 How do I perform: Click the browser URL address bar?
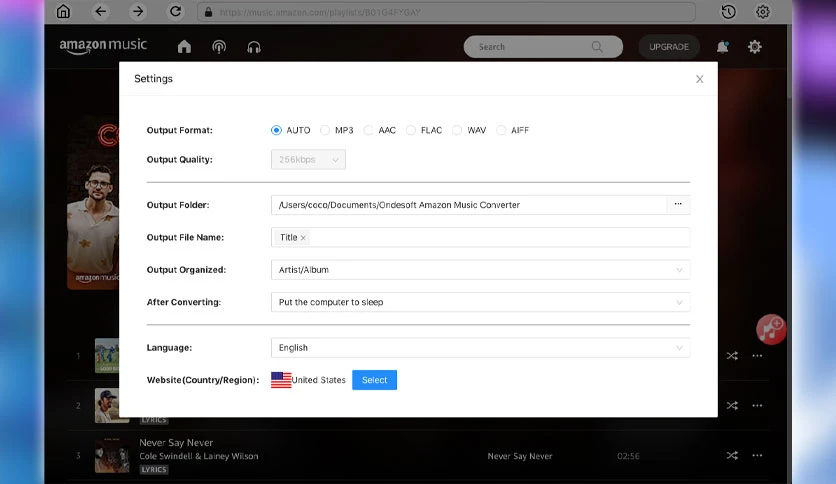point(446,12)
